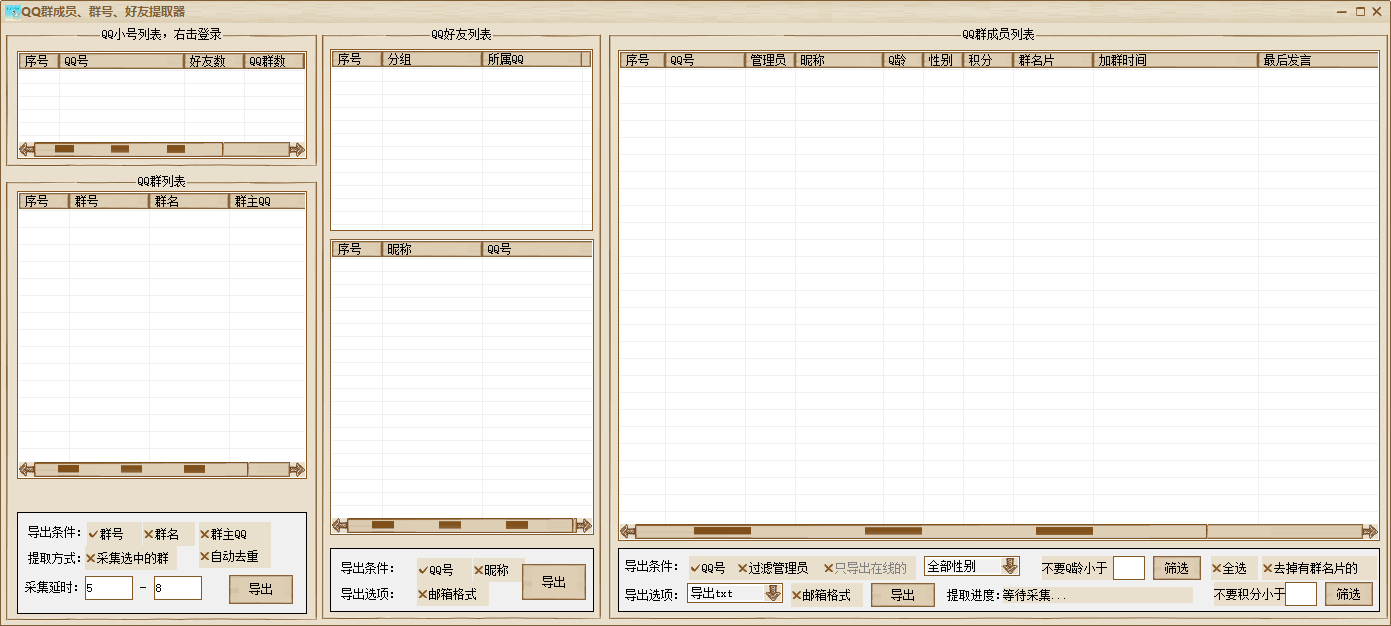This screenshot has width=1391, height=626.
Task: Click 筛选 button next to 积分 field
Action: coord(1349,594)
